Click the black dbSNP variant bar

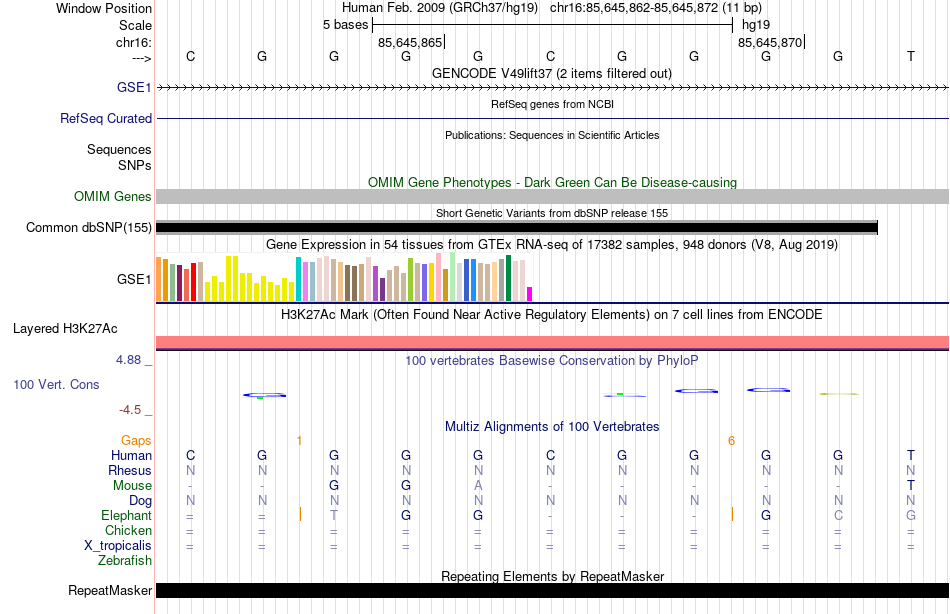[x=517, y=228]
